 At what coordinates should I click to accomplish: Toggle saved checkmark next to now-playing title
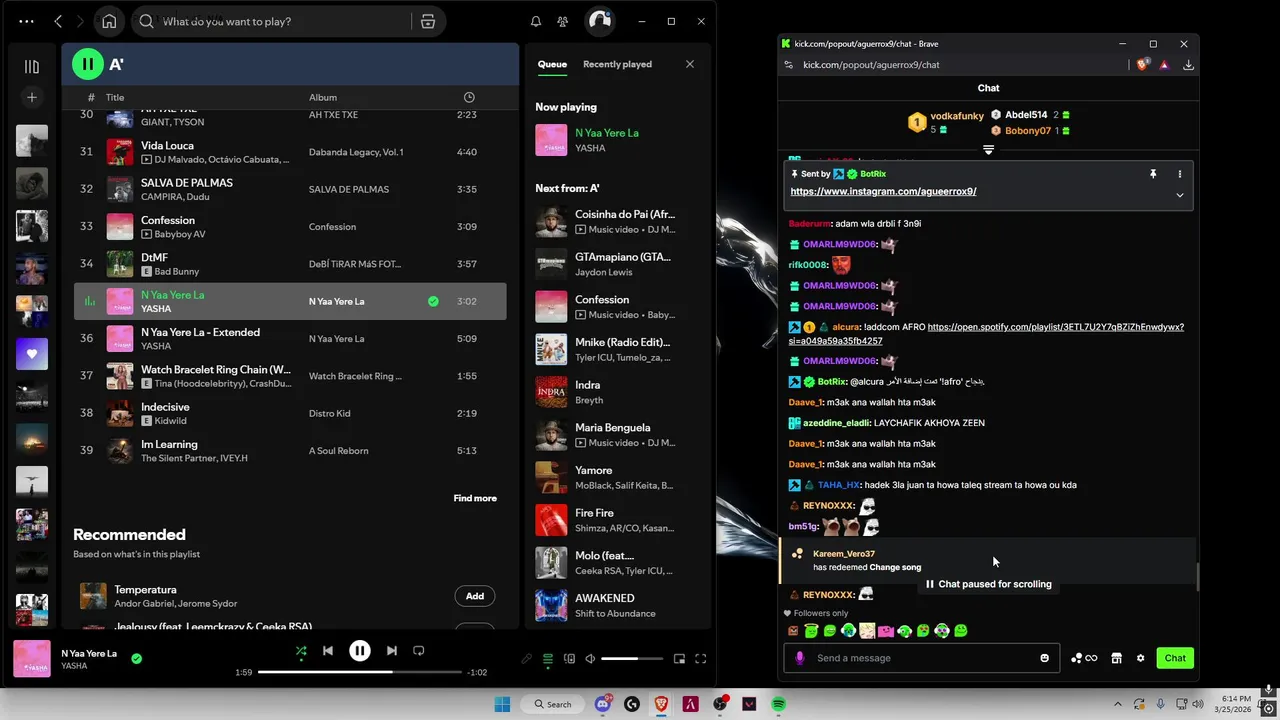pyautogui.click(x=136, y=659)
